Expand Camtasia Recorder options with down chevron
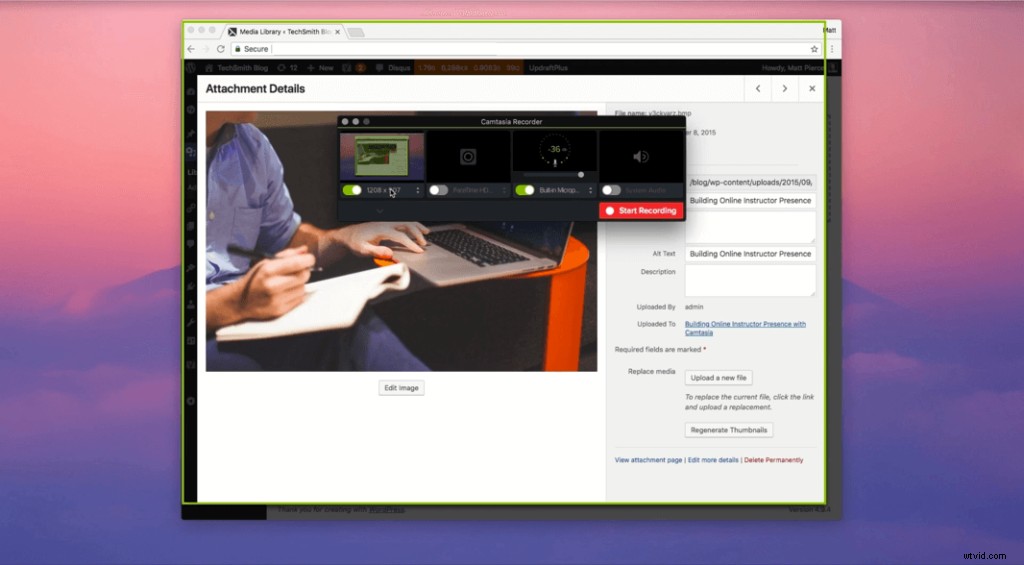 point(380,211)
